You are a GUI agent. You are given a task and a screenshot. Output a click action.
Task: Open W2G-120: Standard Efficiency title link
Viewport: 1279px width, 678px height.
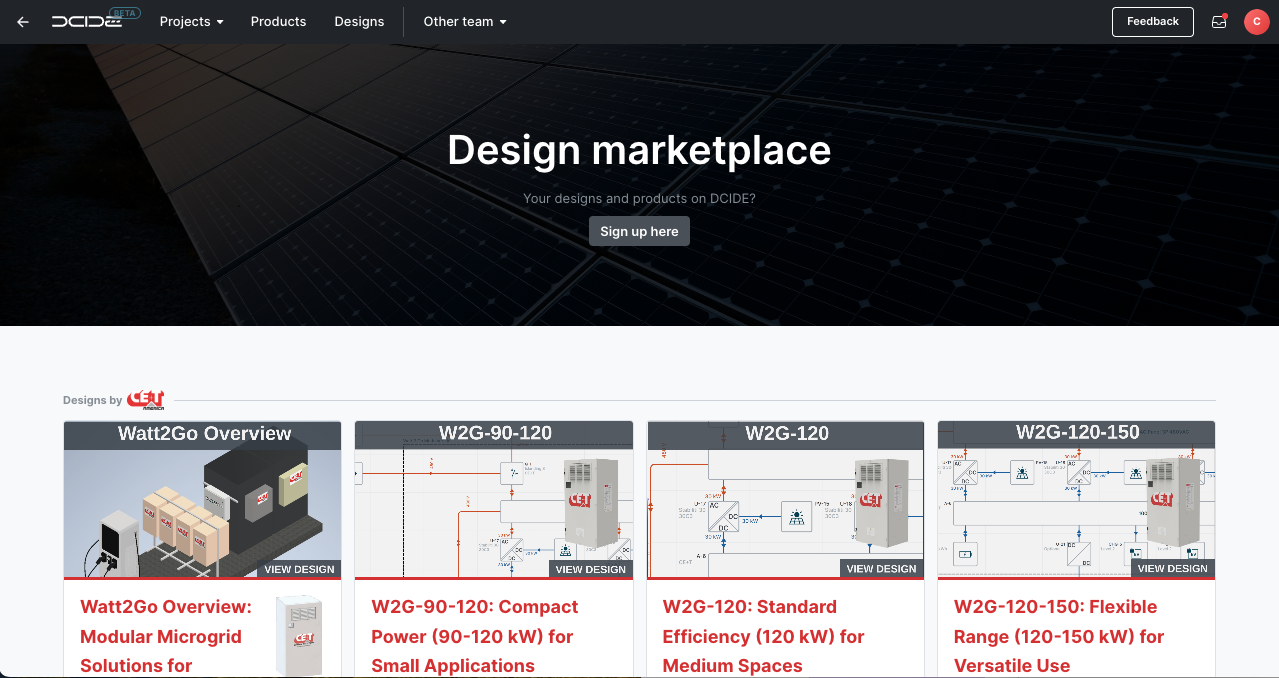(x=764, y=636)
